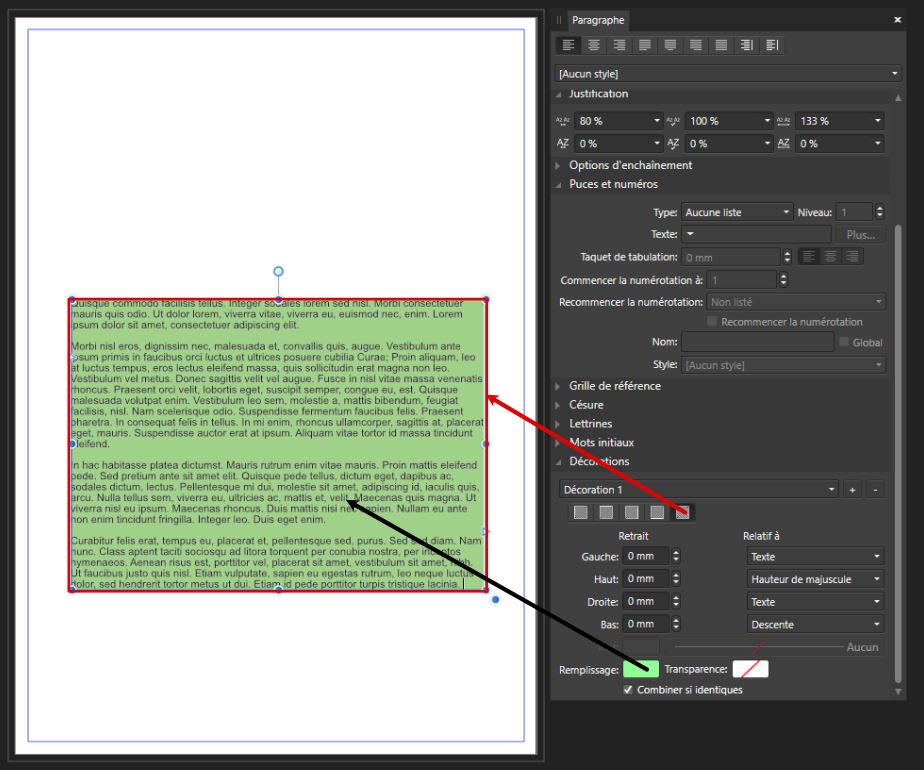Viewport: 924px width, 770px height.
Task: Toggle Combiner si identiques checkbox
Action: click(x=628, y=689)
